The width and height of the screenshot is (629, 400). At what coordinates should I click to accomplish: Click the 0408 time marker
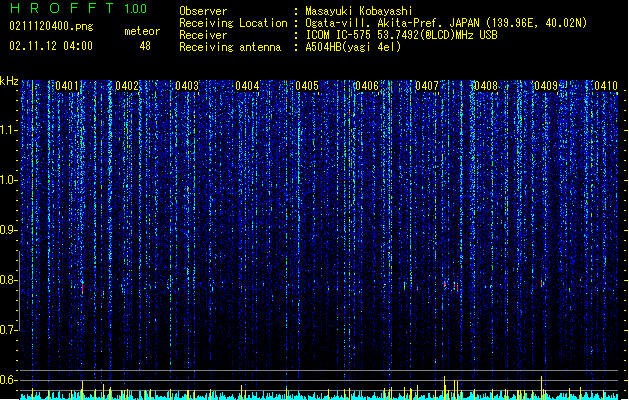[486, 86]
